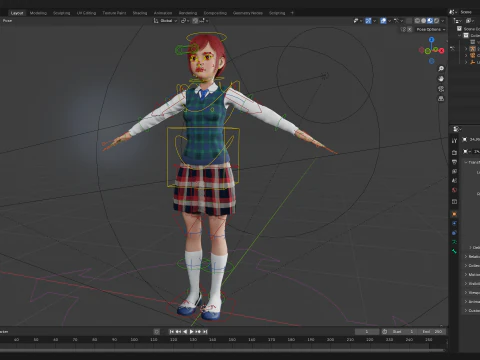Click the Start frame field
This screenshot has height=360, width=480.
pos(402,332)
